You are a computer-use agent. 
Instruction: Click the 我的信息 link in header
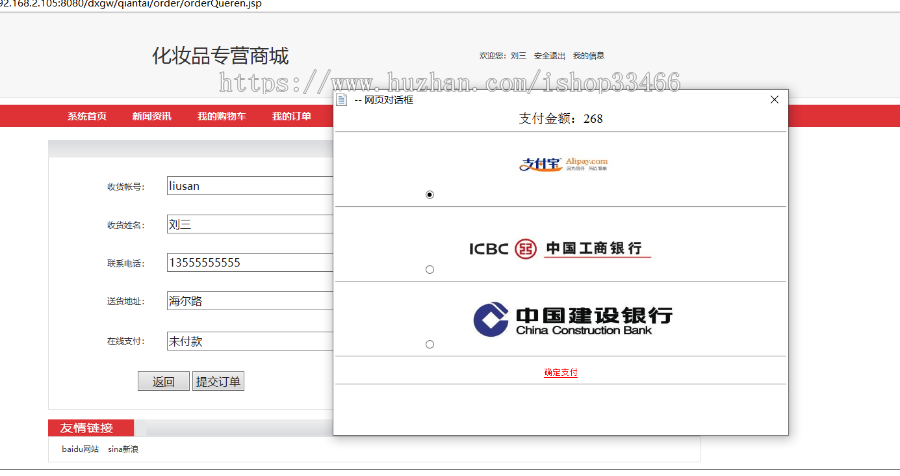tap(588, 56)
